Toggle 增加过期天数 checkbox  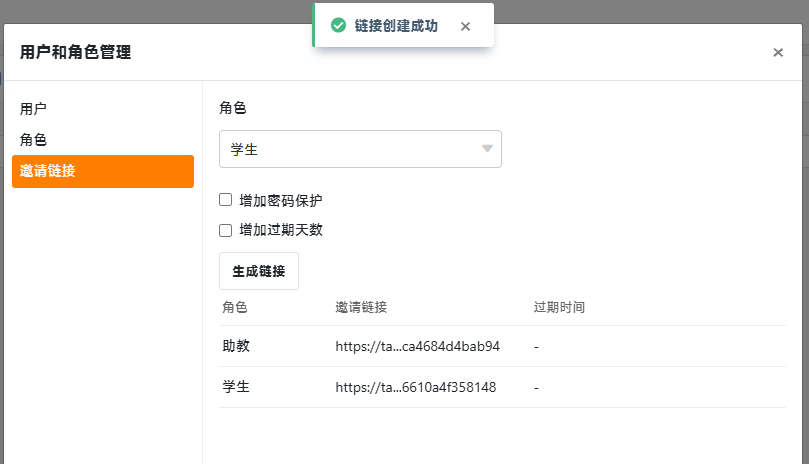pyautogui.click(x=225, y=230)
